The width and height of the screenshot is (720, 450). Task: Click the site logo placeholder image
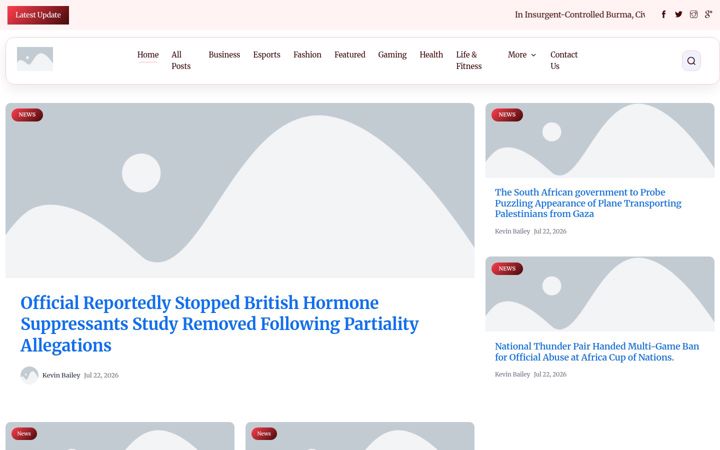click(x=35, y=59)
